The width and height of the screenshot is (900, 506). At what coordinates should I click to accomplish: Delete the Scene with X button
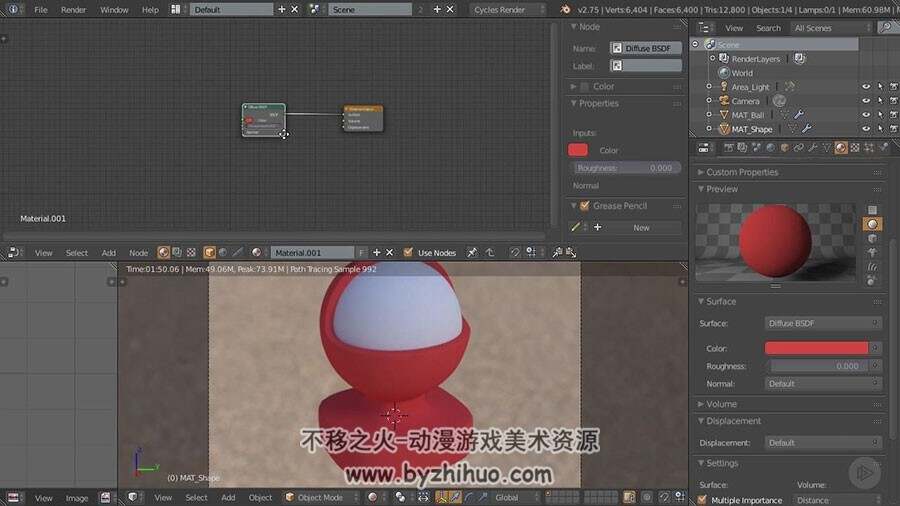[x=450, y=9]
